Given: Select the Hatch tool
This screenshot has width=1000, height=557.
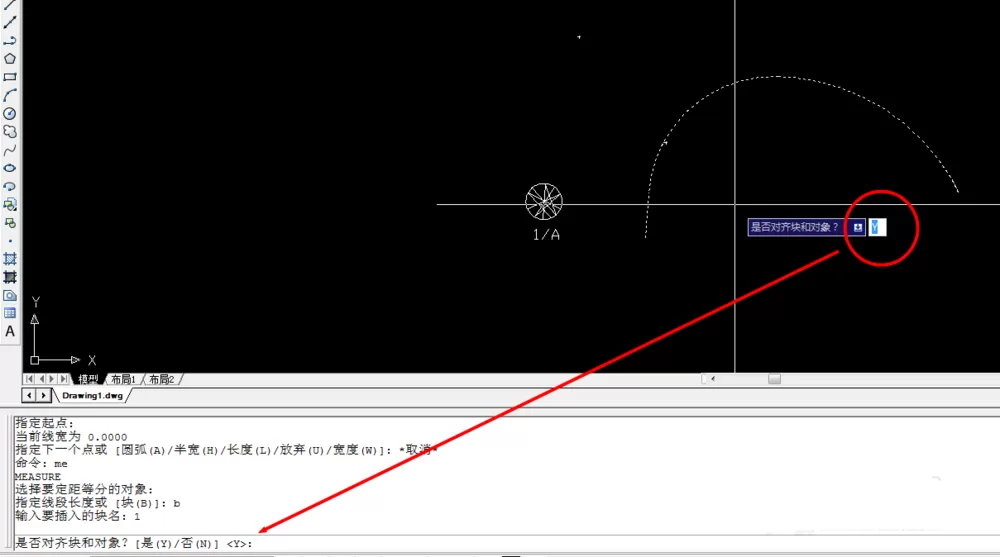Looking at the screenshot, I should tap(10, 259).
